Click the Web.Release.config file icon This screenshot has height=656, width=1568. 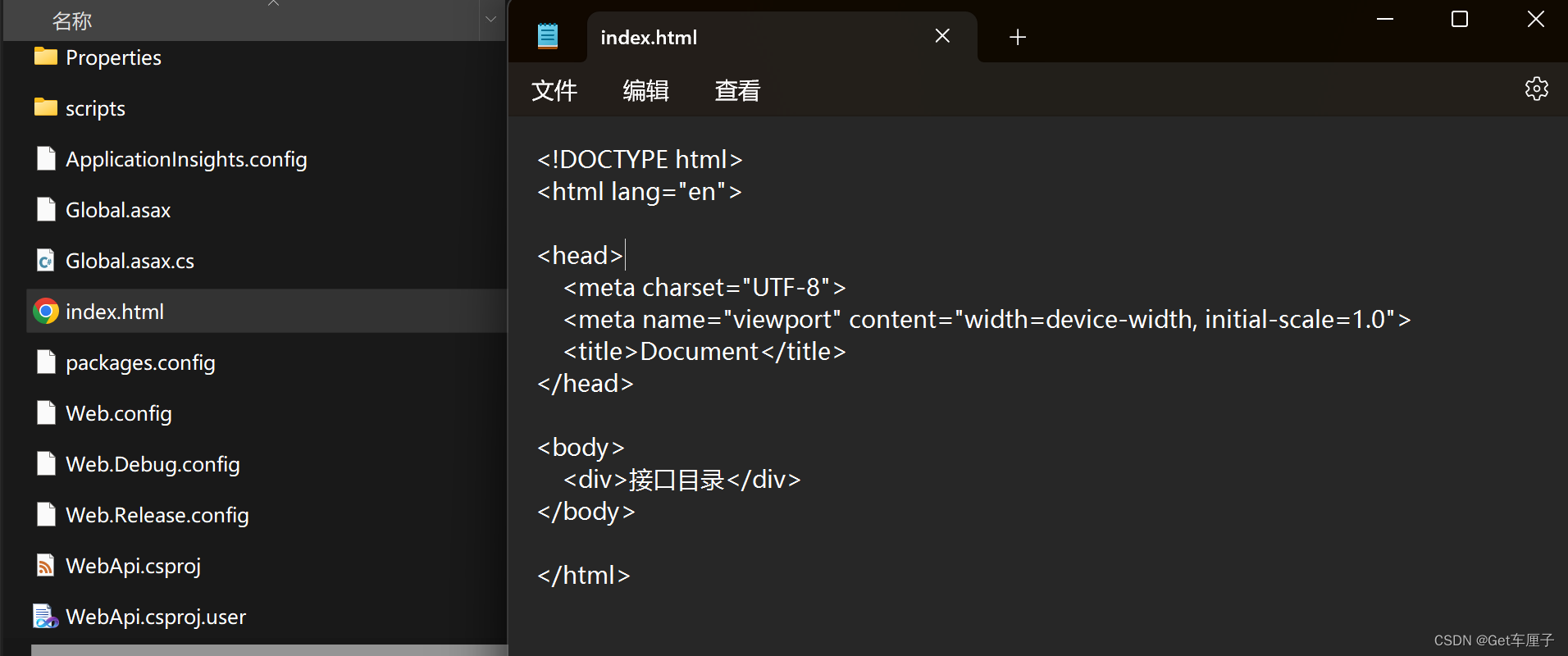(46, 514)
